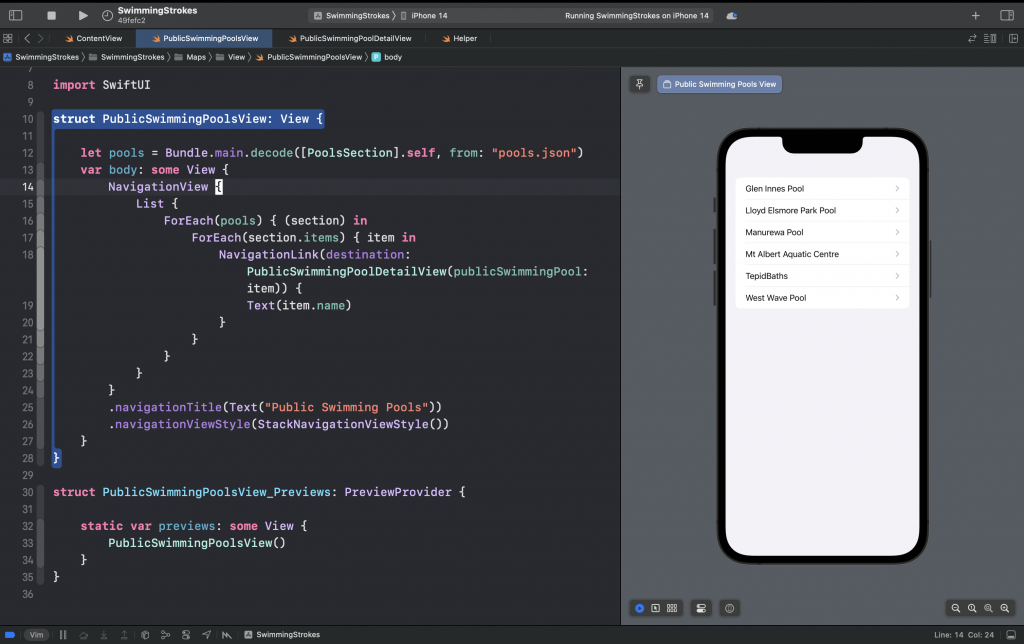
Task: Simulate location from debug bar
Action: click(206, 635)
